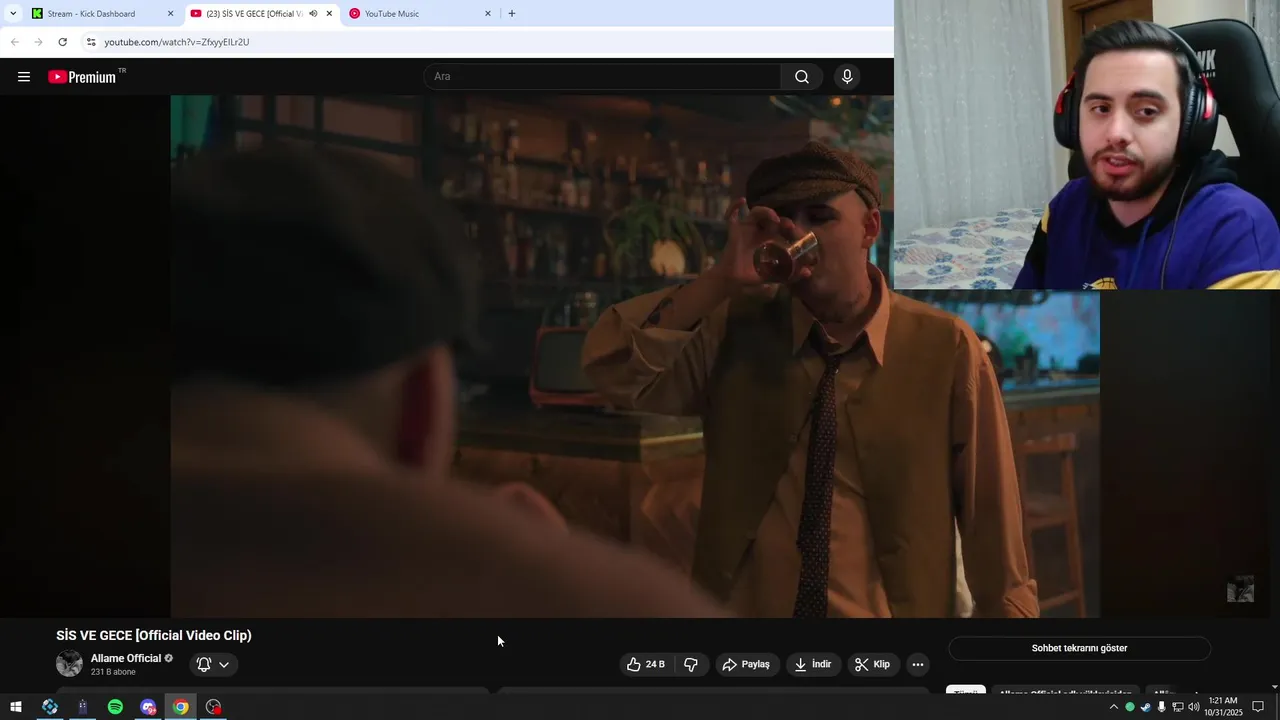Screen dimensions: 1280x720
Task: Go back in browser history
Action: point(14,42)
